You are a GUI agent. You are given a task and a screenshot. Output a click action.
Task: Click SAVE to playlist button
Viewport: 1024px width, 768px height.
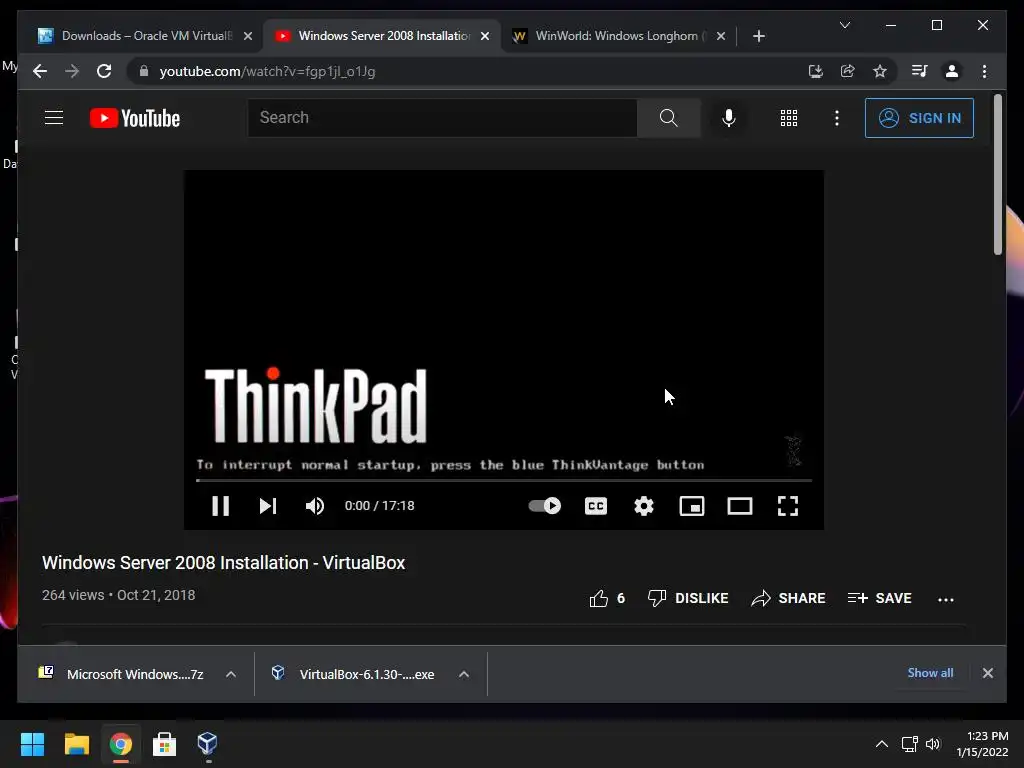(879, 598)
